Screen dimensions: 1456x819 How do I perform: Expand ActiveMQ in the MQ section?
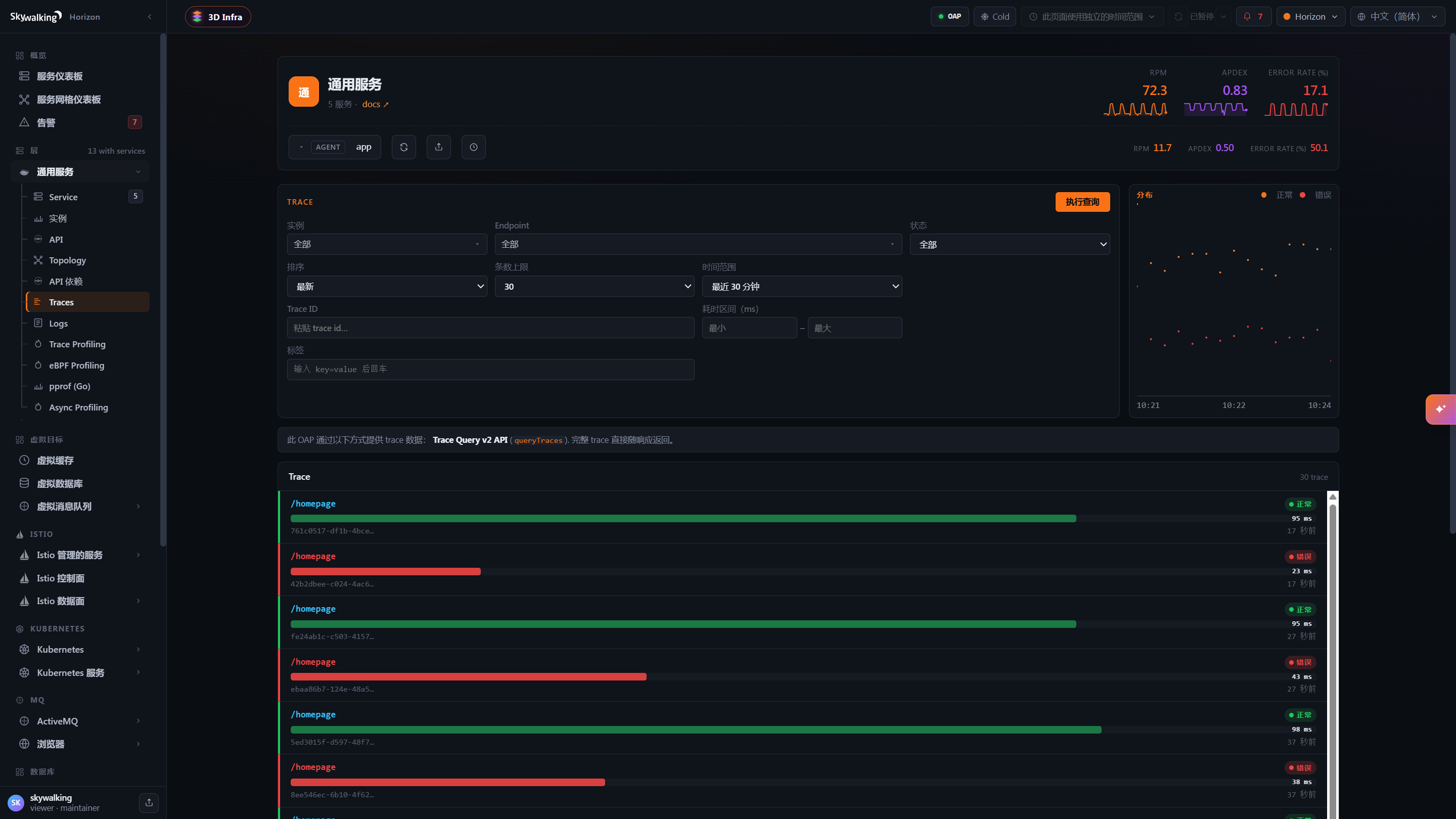(x=80, y=721)
